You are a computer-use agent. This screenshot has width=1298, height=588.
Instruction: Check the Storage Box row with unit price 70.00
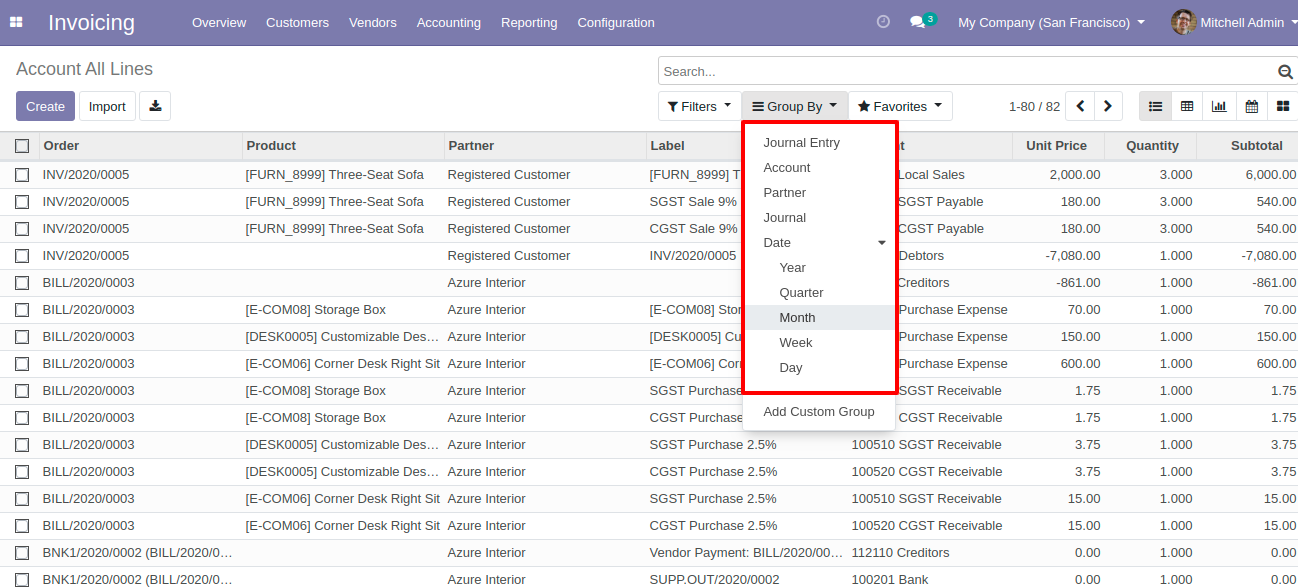click(22, 310)
